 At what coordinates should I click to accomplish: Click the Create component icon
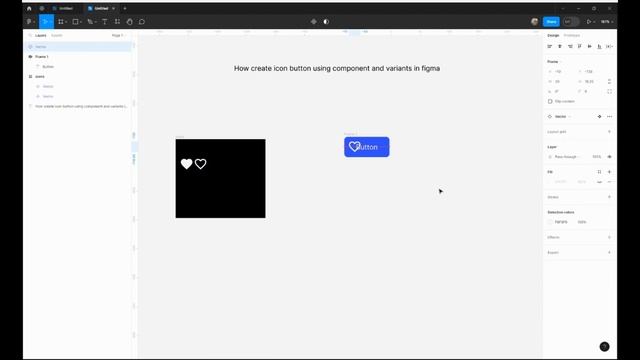click(x=313, y=22)
